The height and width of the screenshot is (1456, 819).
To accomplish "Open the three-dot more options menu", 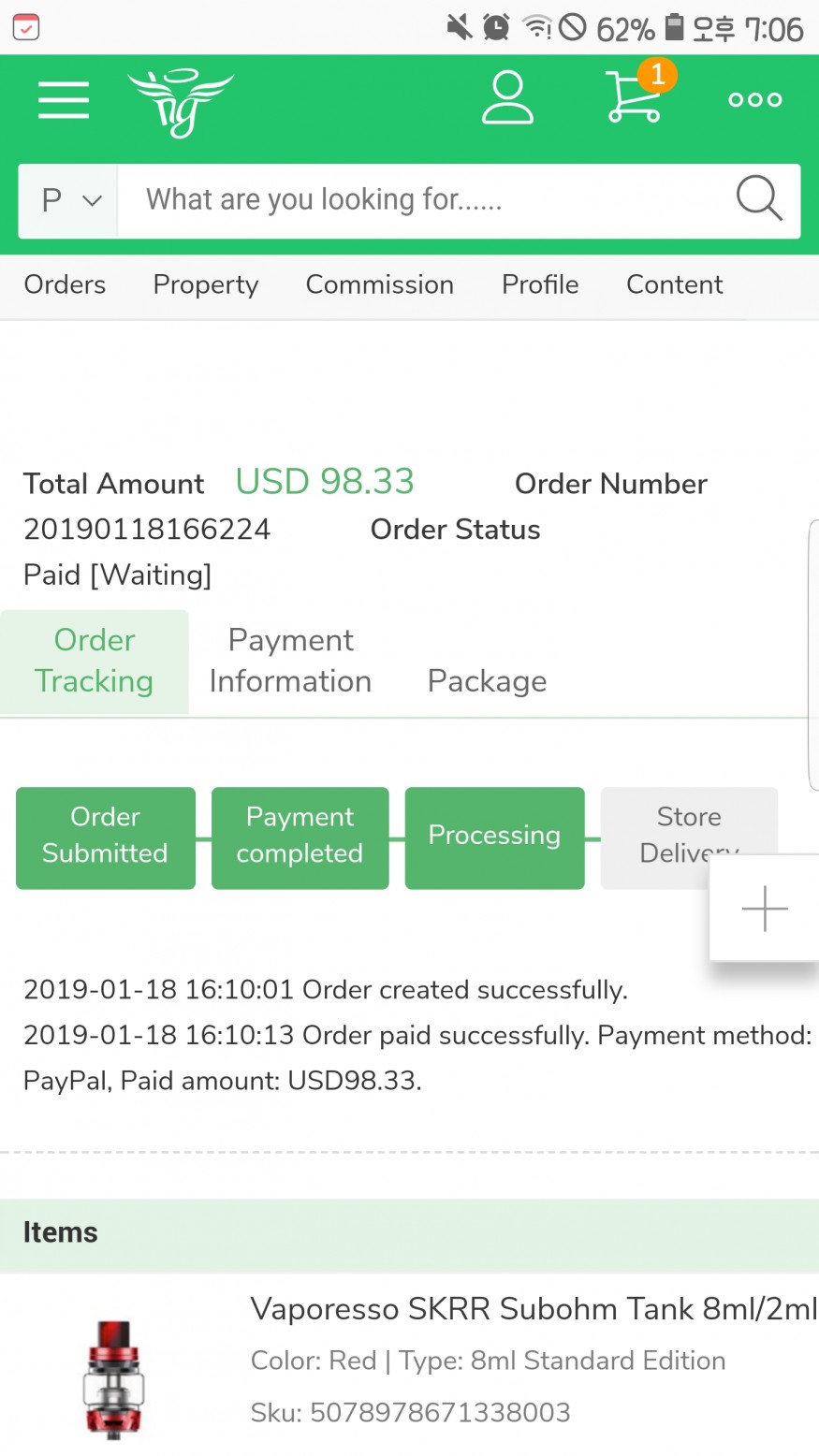I will (x=754, y=100).
